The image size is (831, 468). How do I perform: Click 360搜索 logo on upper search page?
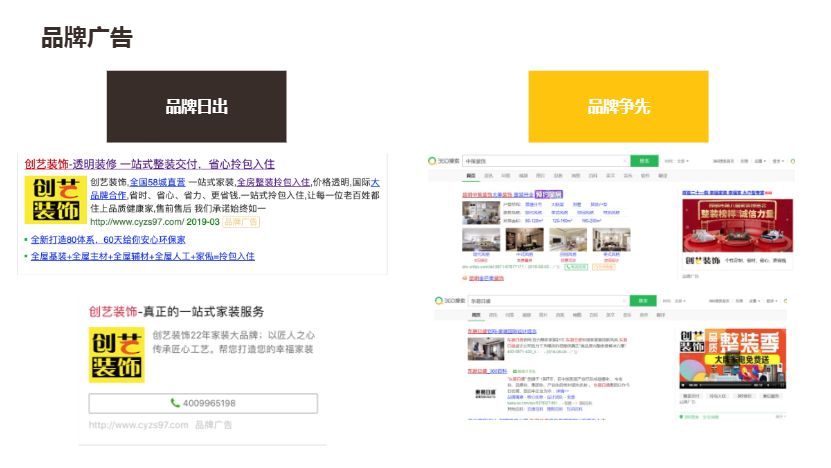pyautogui.click(x=444, y=161)
